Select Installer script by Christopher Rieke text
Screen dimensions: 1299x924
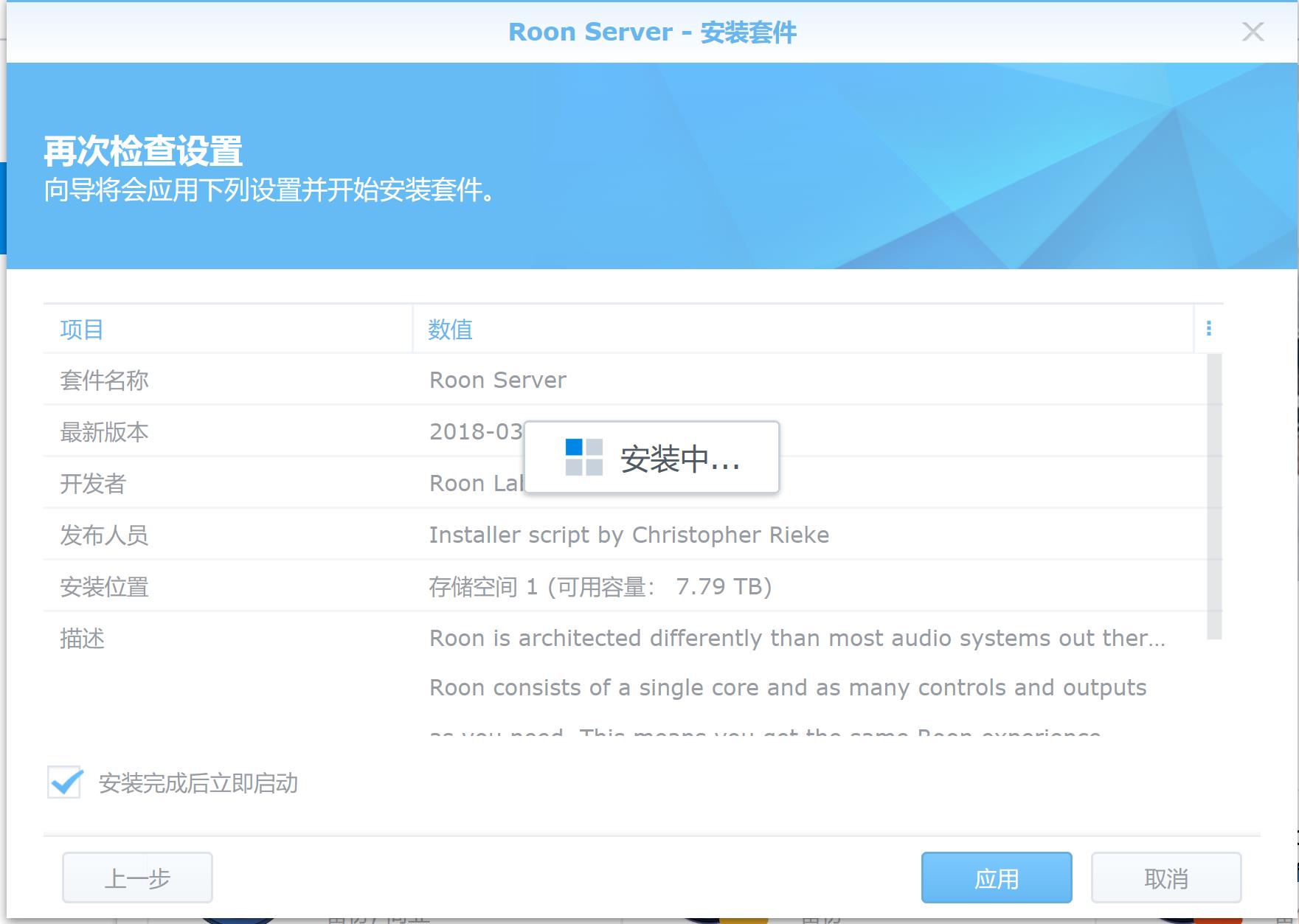coord(629,535)
